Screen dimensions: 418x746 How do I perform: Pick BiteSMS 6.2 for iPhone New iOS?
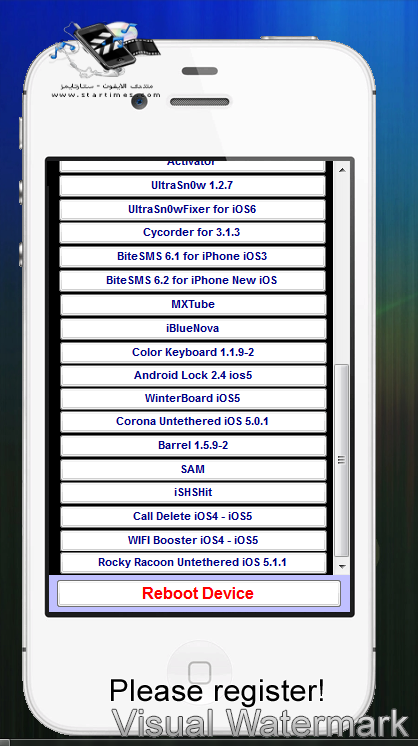193,280
